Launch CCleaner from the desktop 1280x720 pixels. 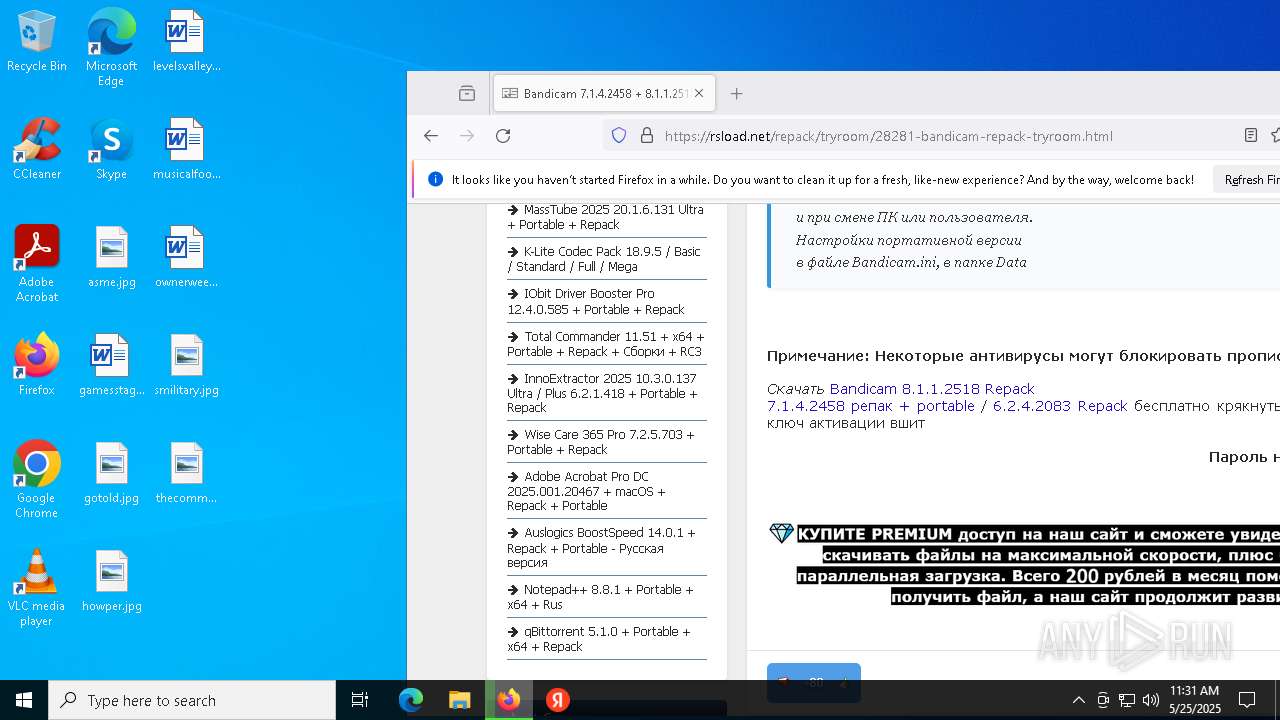coord(37,150)
